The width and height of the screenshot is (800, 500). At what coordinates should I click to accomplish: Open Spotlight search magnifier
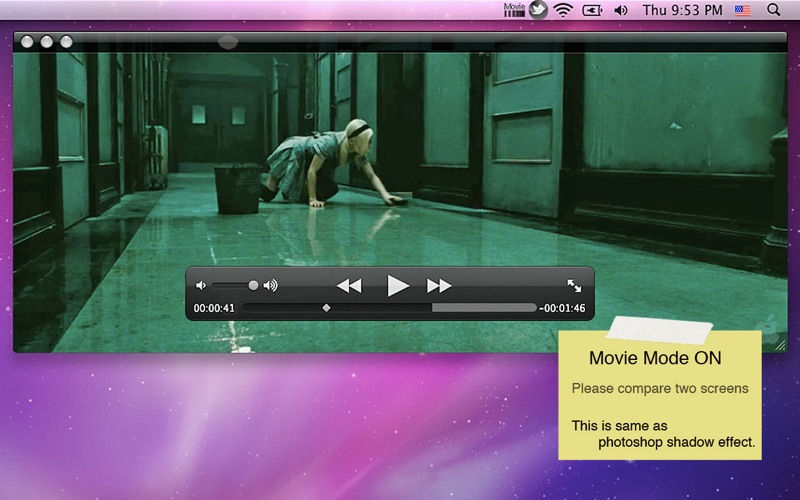773,10
